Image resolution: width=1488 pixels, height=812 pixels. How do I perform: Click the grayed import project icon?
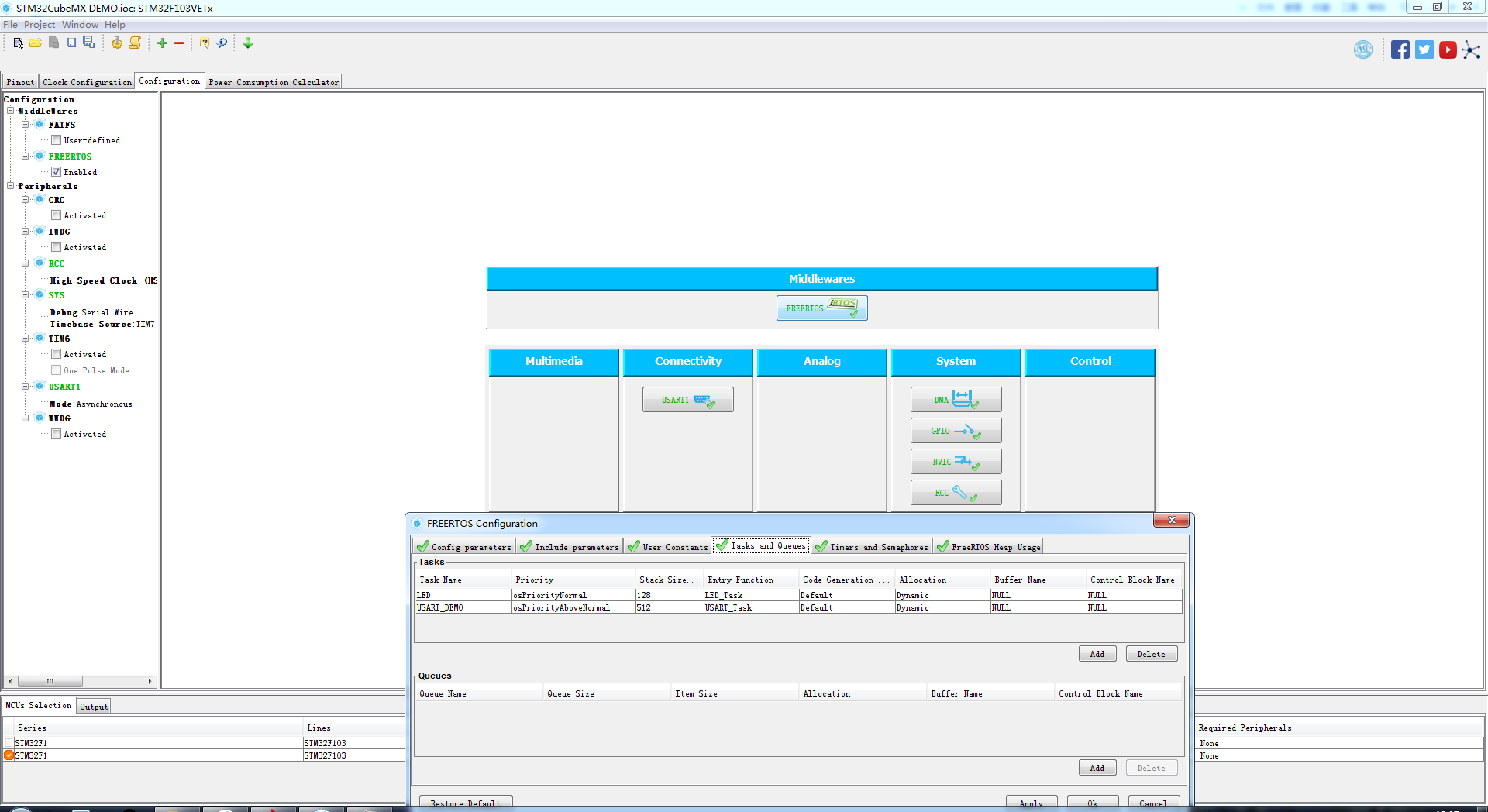click(53, 43)
